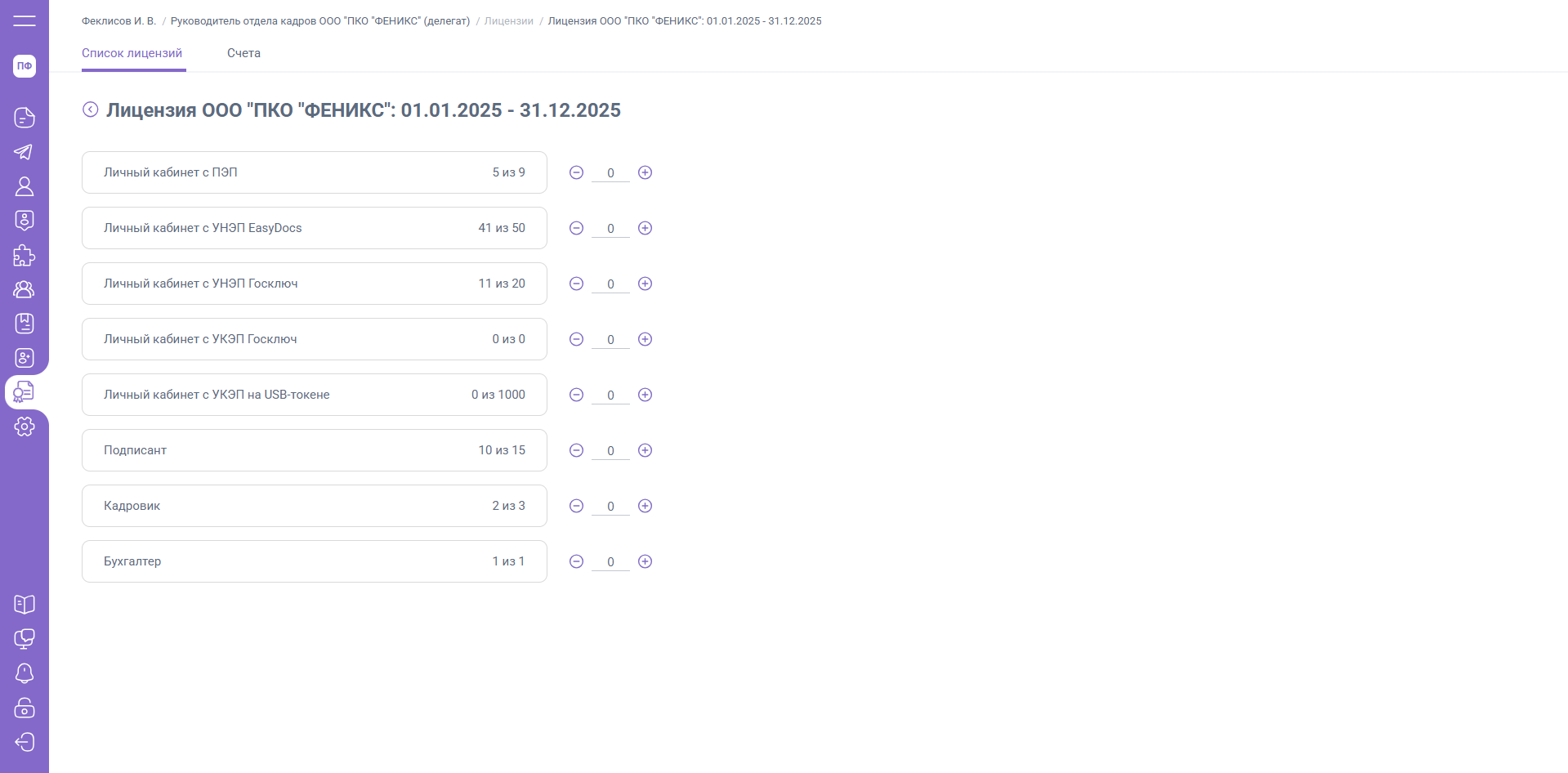Decrease Личный кабинет с УНЭП EasyDocs count
The height and width of the screenshot is (773, 1568).
(x=576, y=228)
